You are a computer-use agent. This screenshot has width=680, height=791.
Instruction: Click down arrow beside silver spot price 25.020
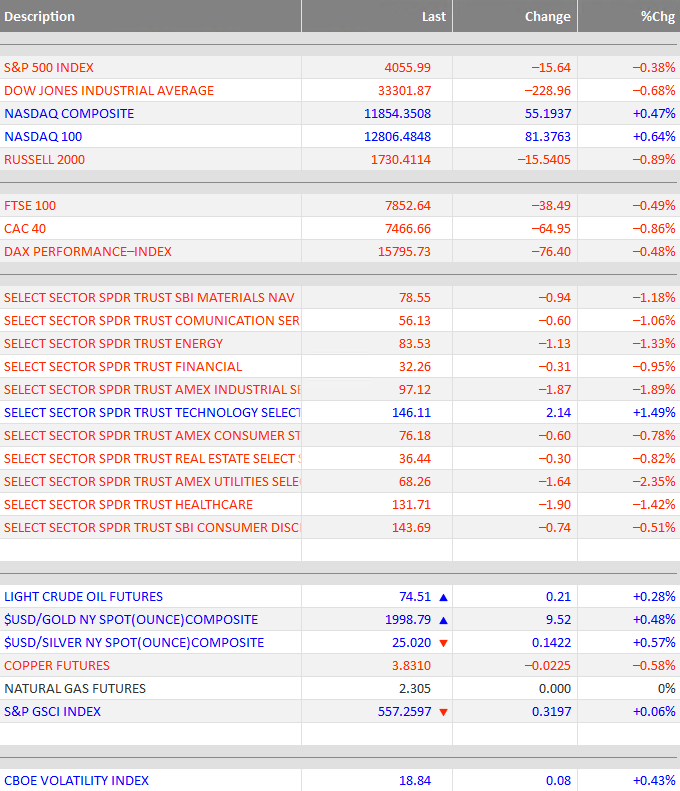443,643
